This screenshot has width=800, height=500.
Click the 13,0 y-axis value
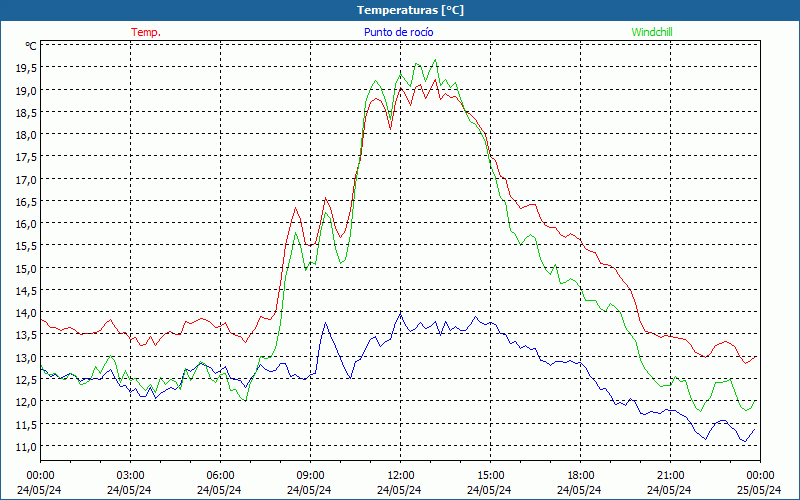point(26,357)
